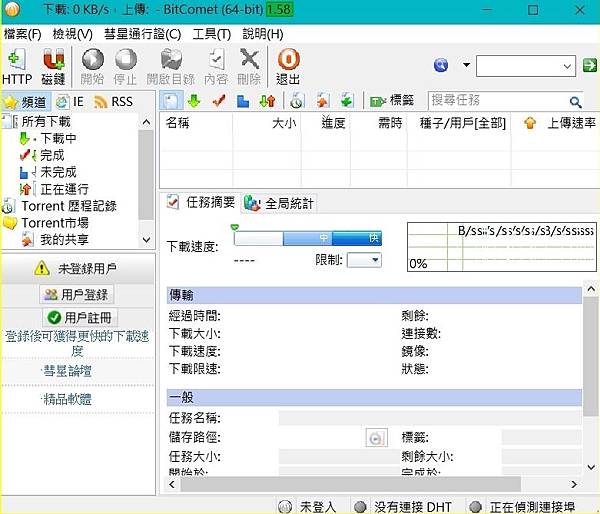Click the port detection status indicator
This screenshot has width=600, height=514.
(475, 506)
